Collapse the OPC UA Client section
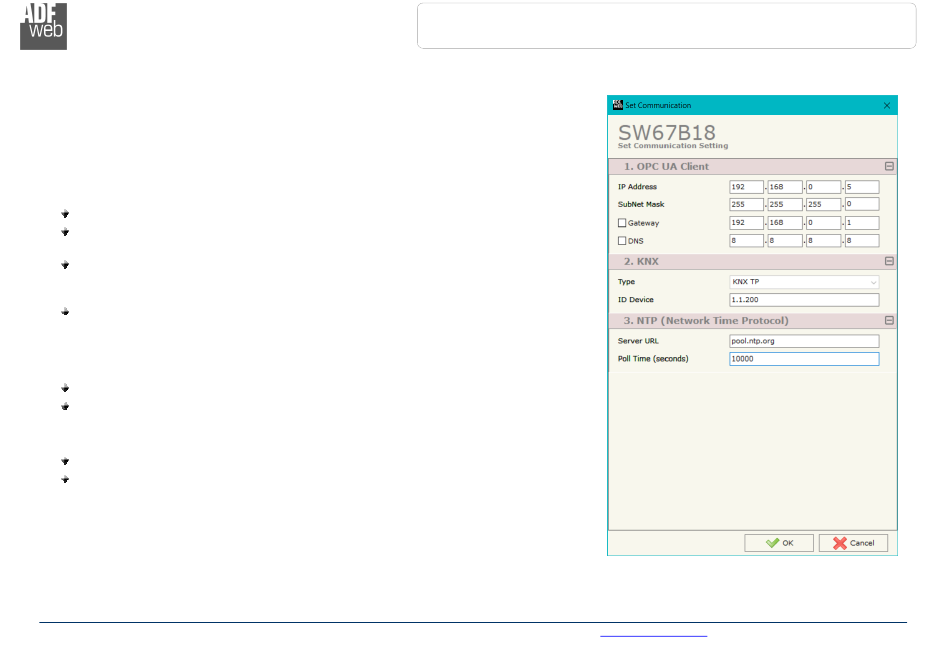 tap(889, 166)
